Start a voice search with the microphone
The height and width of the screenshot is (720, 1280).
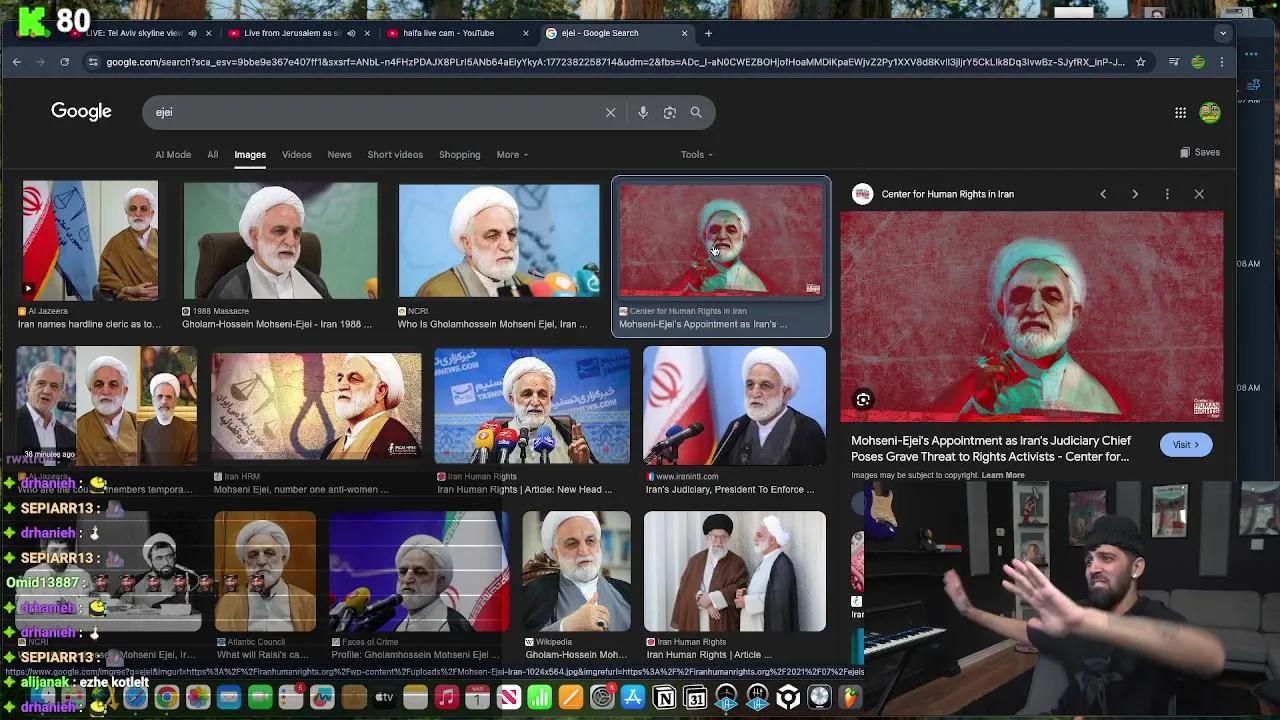click(643, 112)
